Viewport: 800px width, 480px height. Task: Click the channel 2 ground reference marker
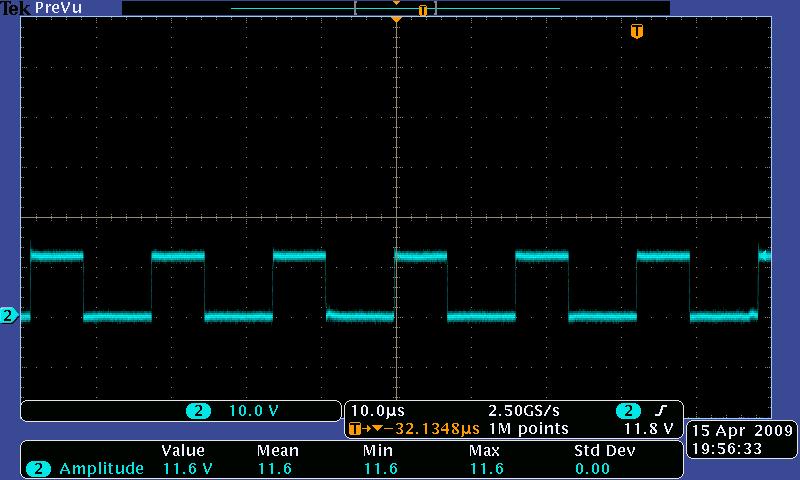click(9, 316)
